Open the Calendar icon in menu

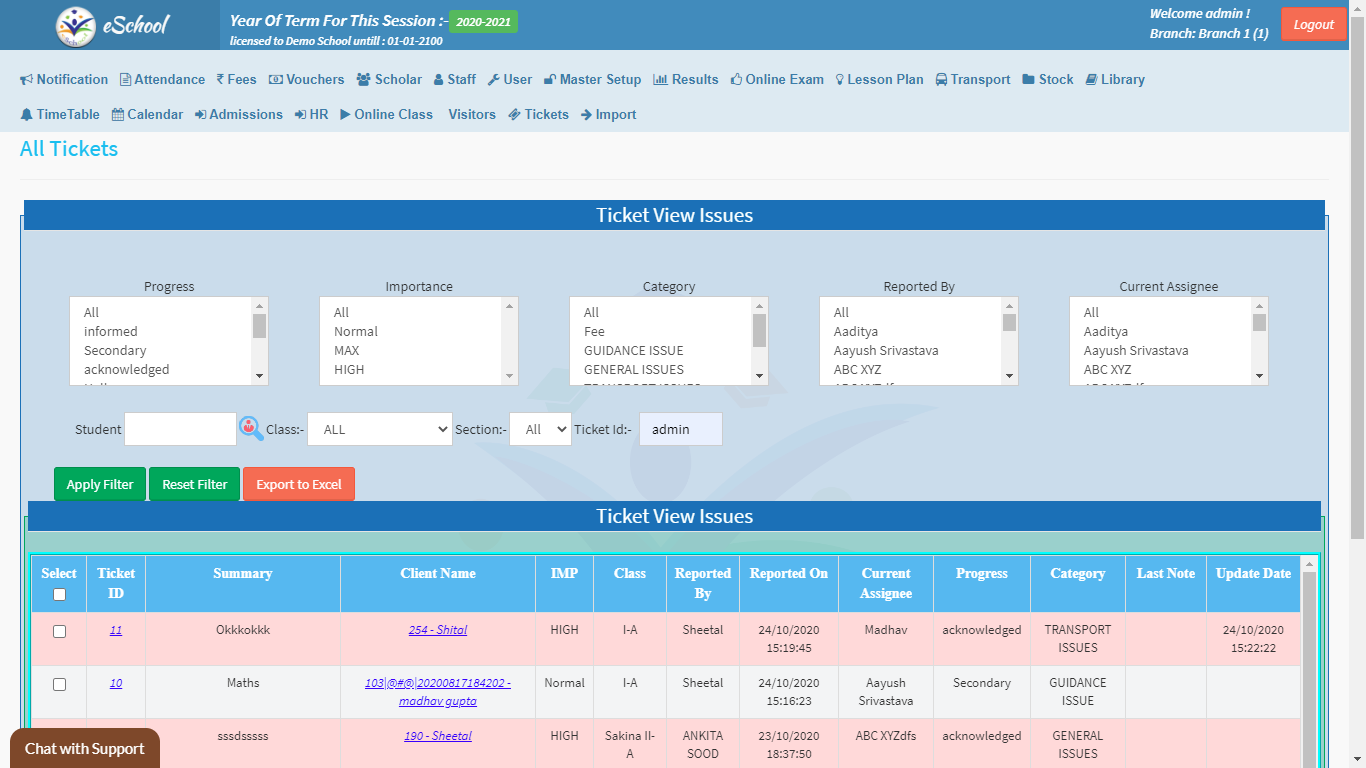(118, 115)
